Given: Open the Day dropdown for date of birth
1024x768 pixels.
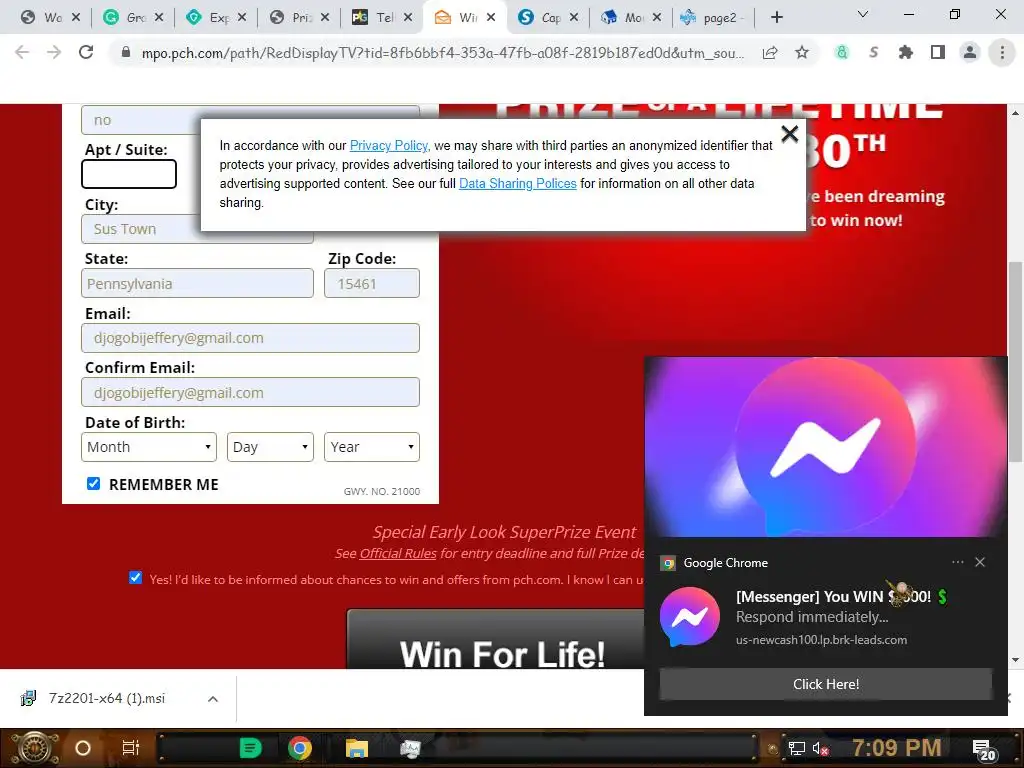Looking at the screenshot, I should (x=270, y=447).
